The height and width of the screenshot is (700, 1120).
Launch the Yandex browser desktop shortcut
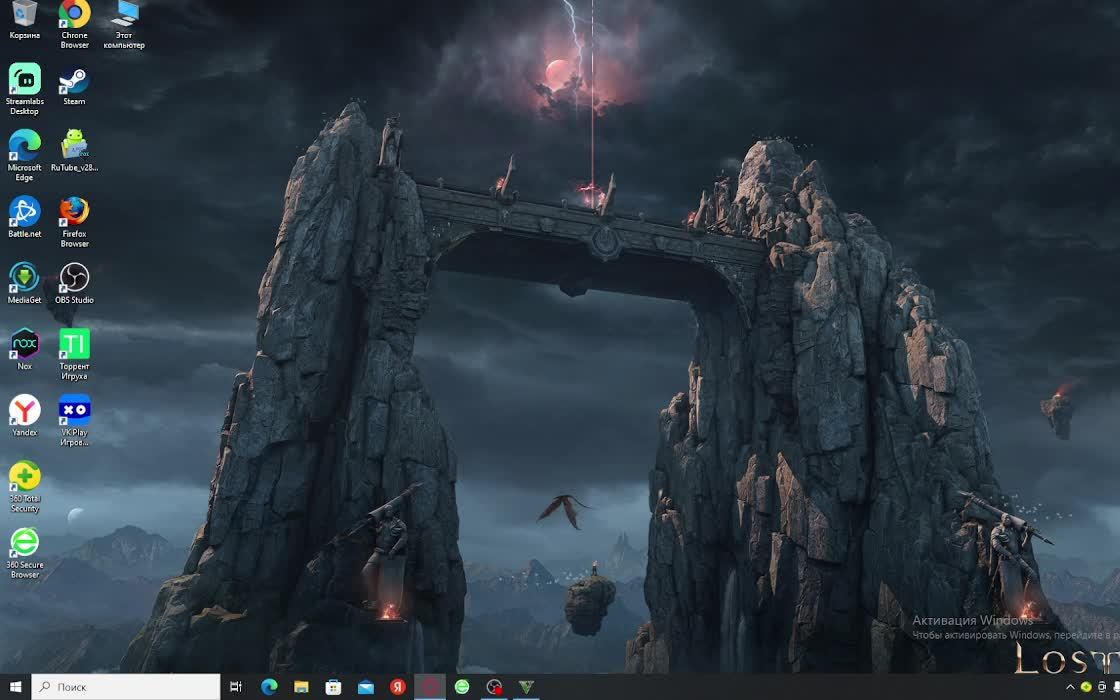coord(24,415)
